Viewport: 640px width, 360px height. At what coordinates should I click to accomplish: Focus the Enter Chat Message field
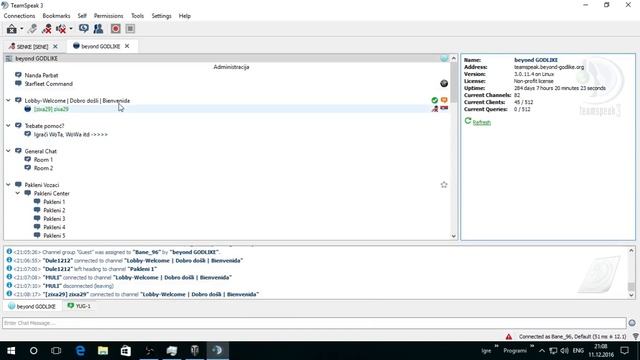314,323
